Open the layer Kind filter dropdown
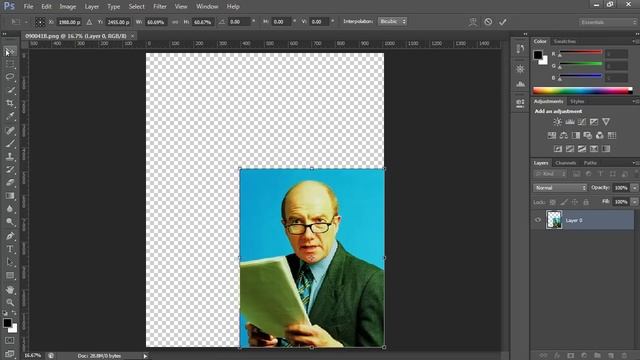The width and height of the screenshot is (640, 360). [x=551, y=174]
